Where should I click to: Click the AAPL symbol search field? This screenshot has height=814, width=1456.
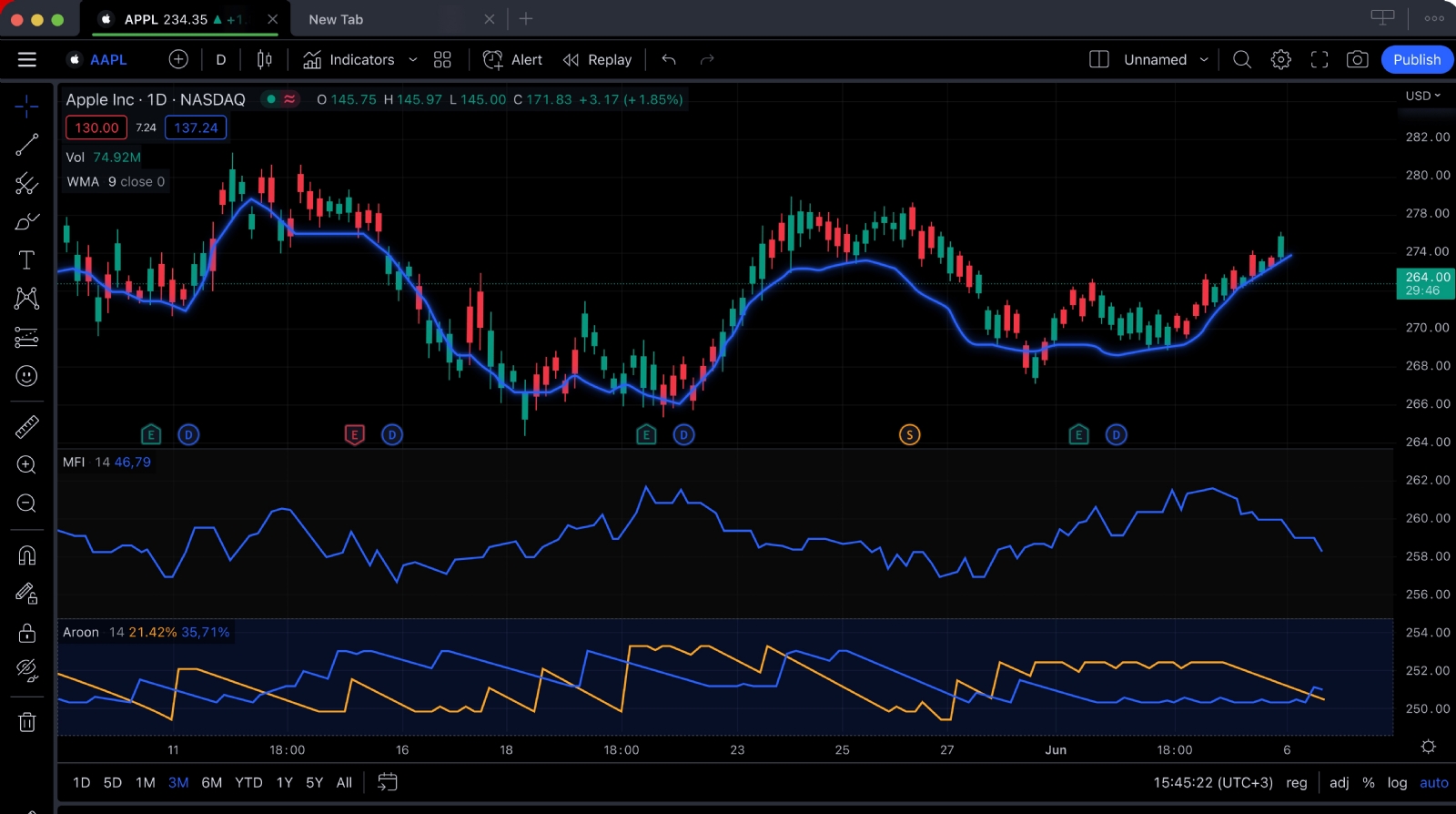[x=108, y=60]
